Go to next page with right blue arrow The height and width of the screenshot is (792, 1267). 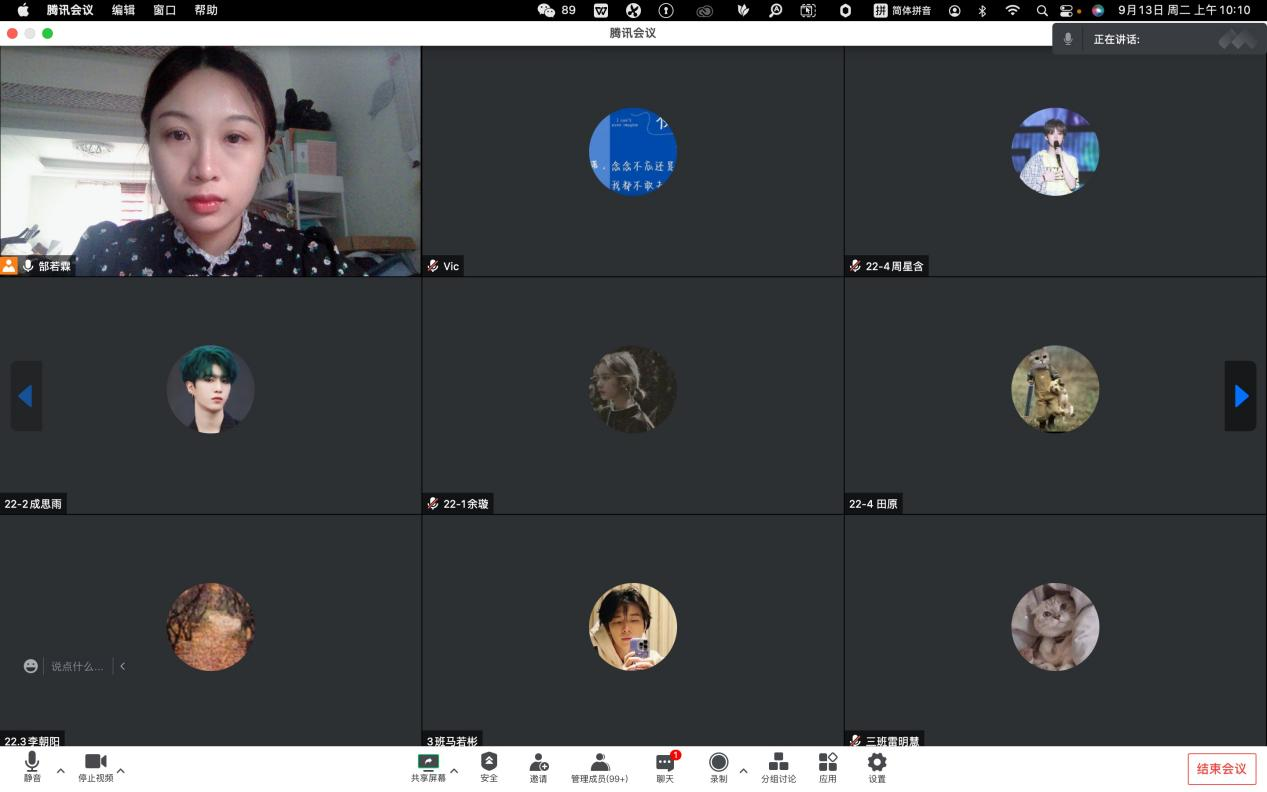1240,396
